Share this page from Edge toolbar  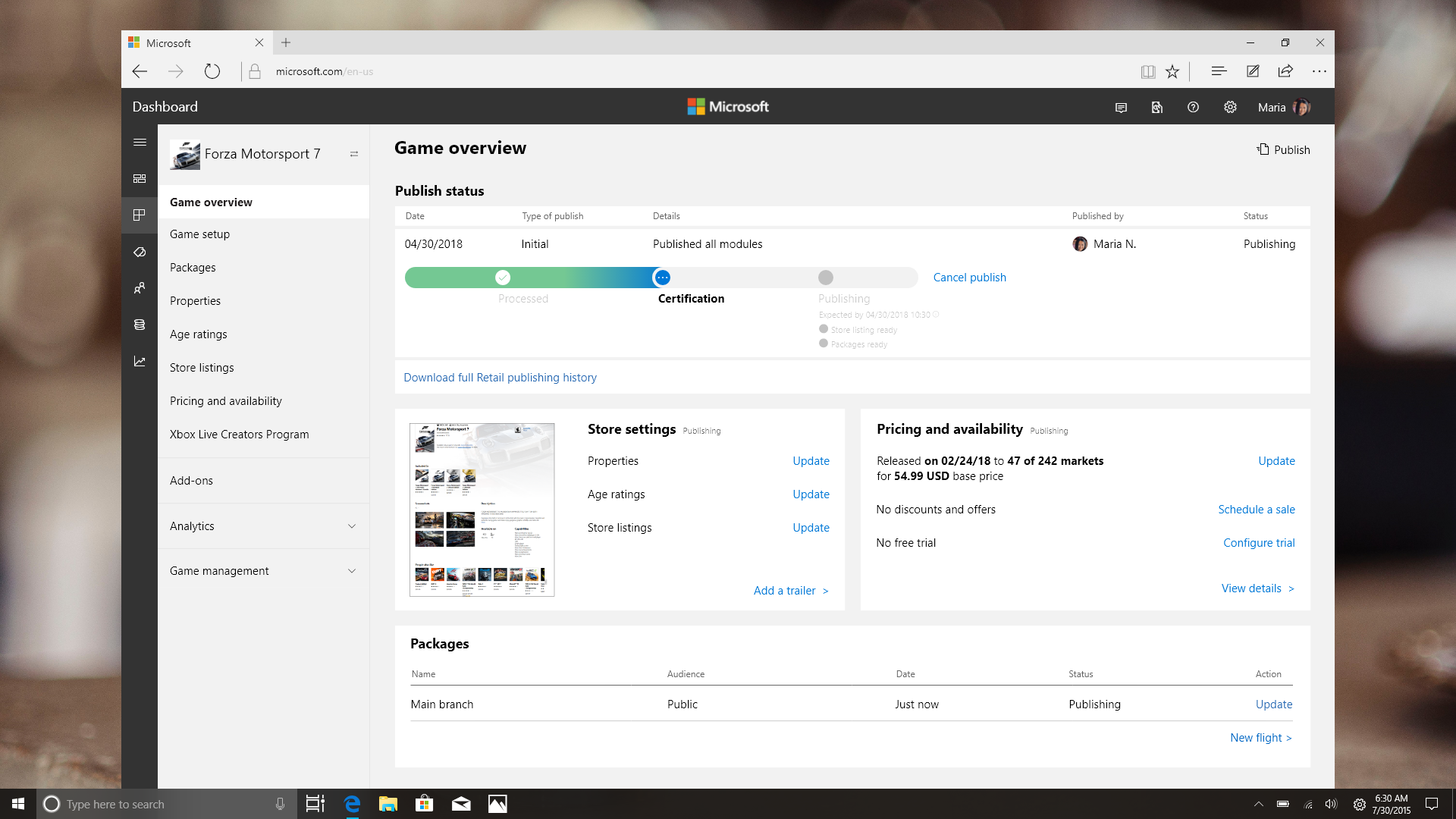point(1285,71)
